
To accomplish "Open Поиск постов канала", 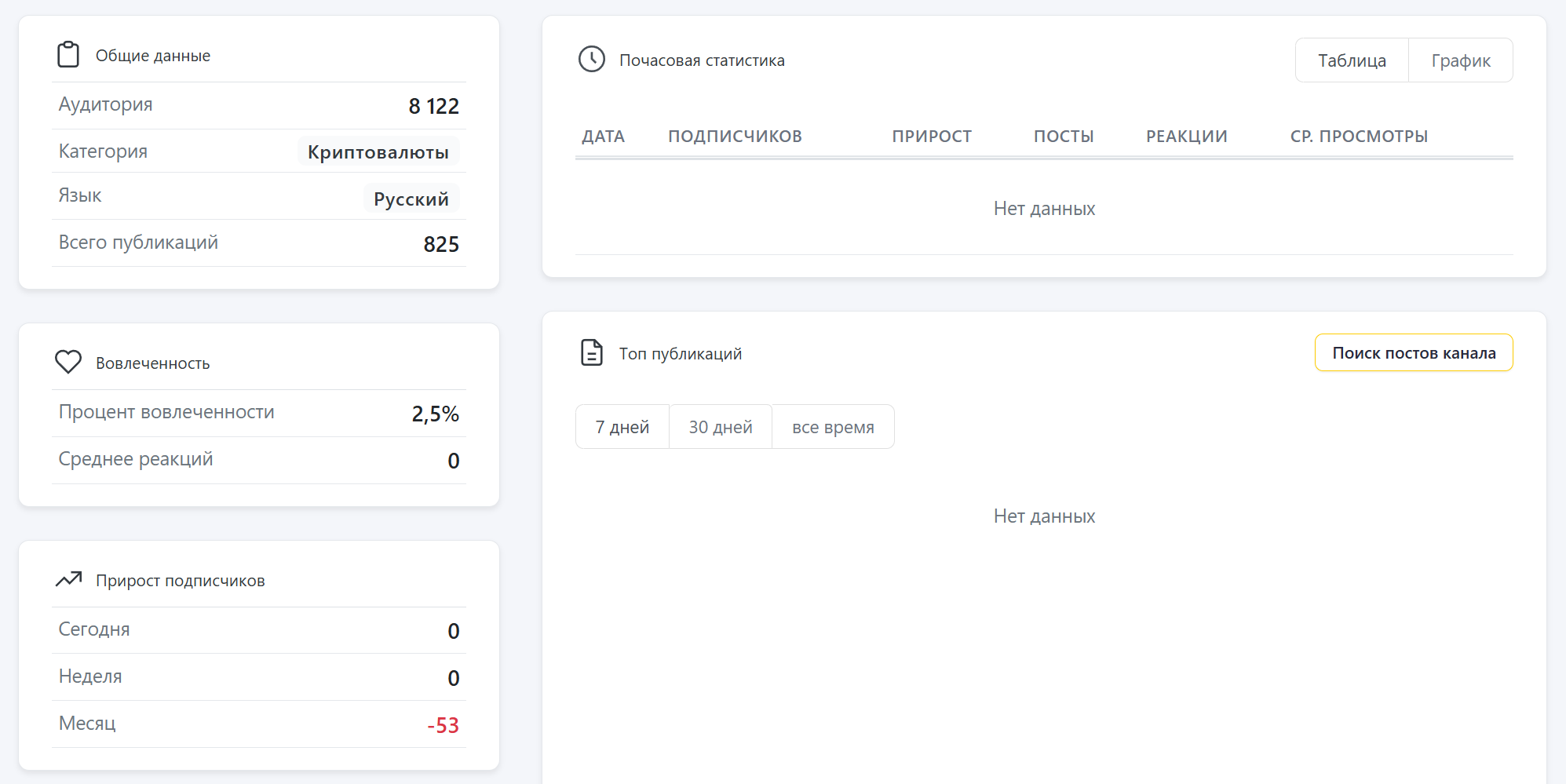I will pos(1414,353).
